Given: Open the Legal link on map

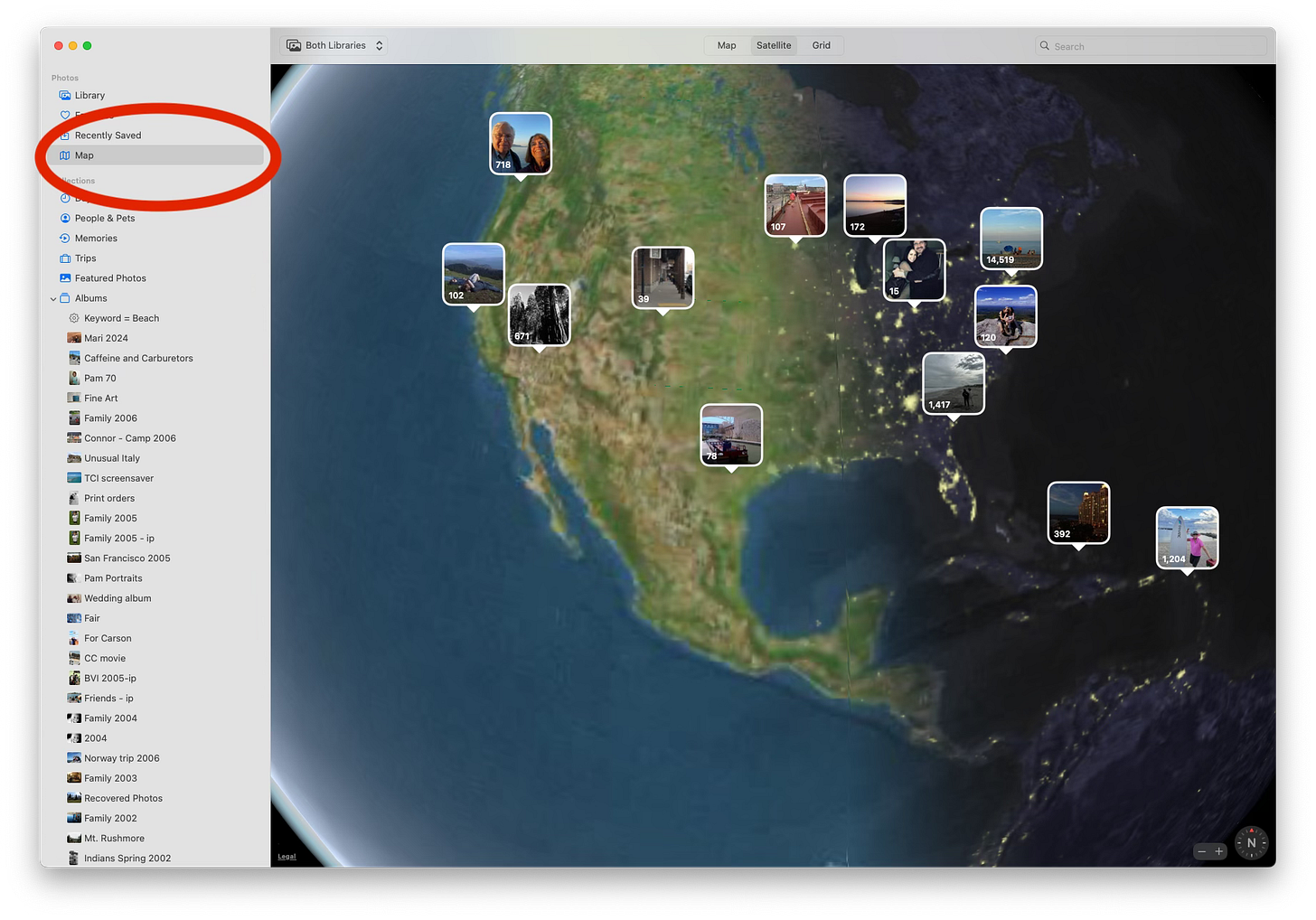Looking at the screenshot, I should 287,857.
